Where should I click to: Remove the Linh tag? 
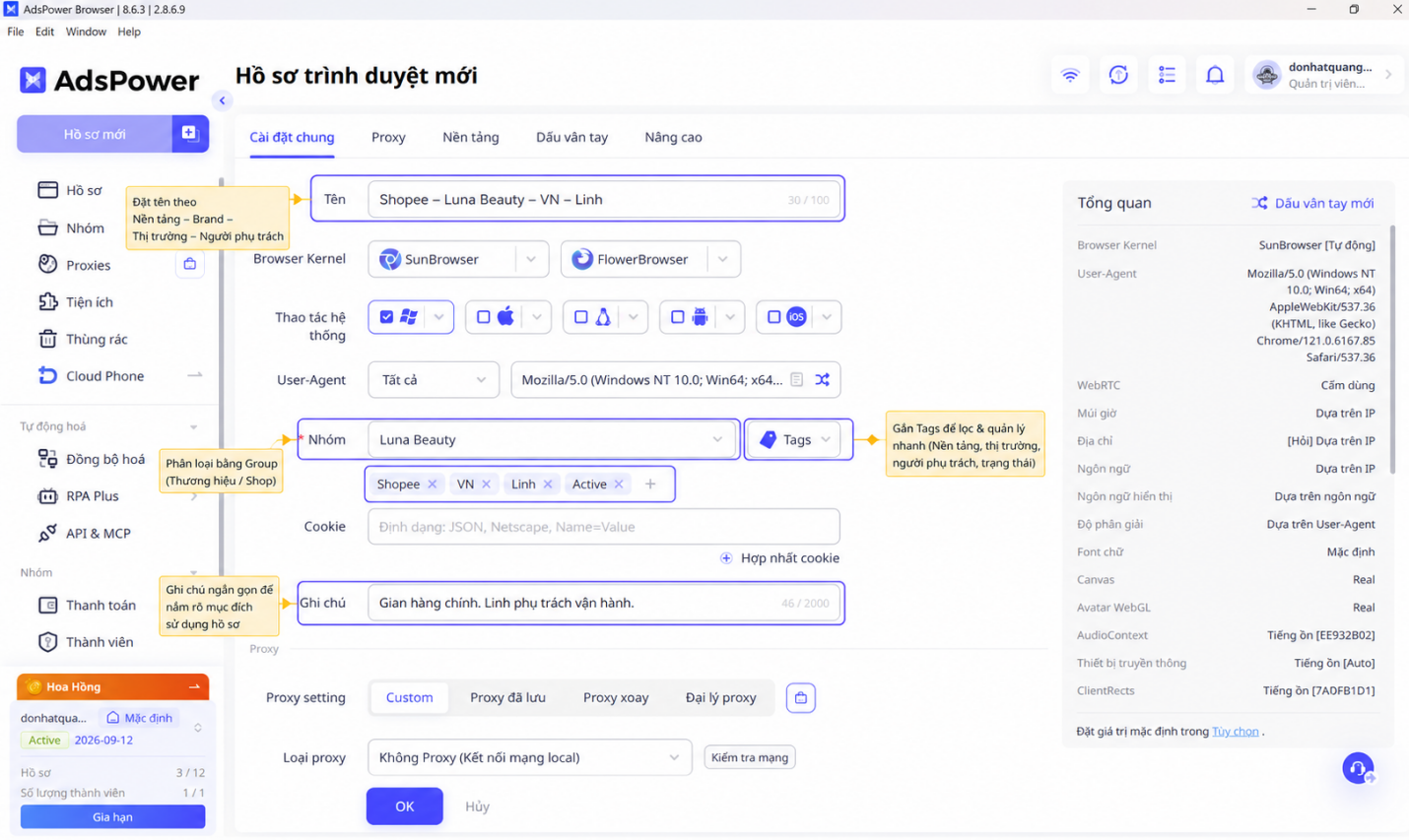(x=548, y=485)
